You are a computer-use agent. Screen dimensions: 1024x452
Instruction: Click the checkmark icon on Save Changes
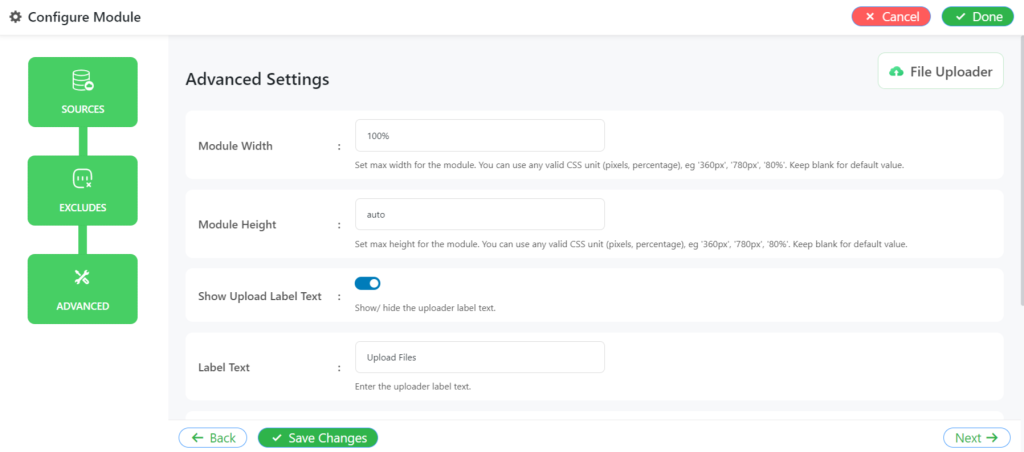pos(277,438)
